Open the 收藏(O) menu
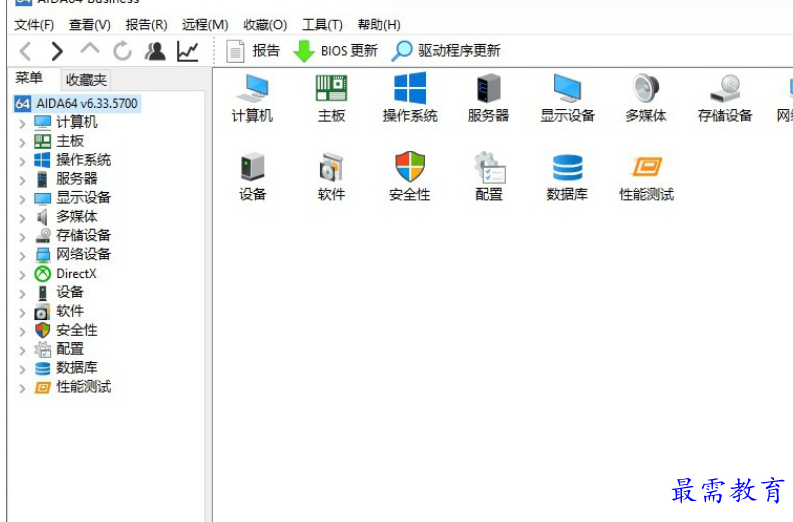This screenshot has height=522, width=793. pos(265,25)
